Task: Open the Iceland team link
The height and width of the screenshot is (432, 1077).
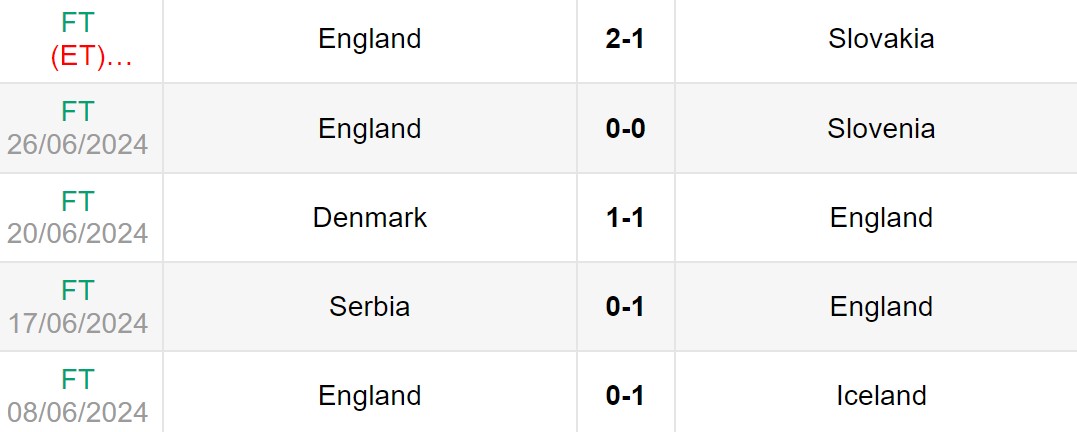Action: coord(881,395)
